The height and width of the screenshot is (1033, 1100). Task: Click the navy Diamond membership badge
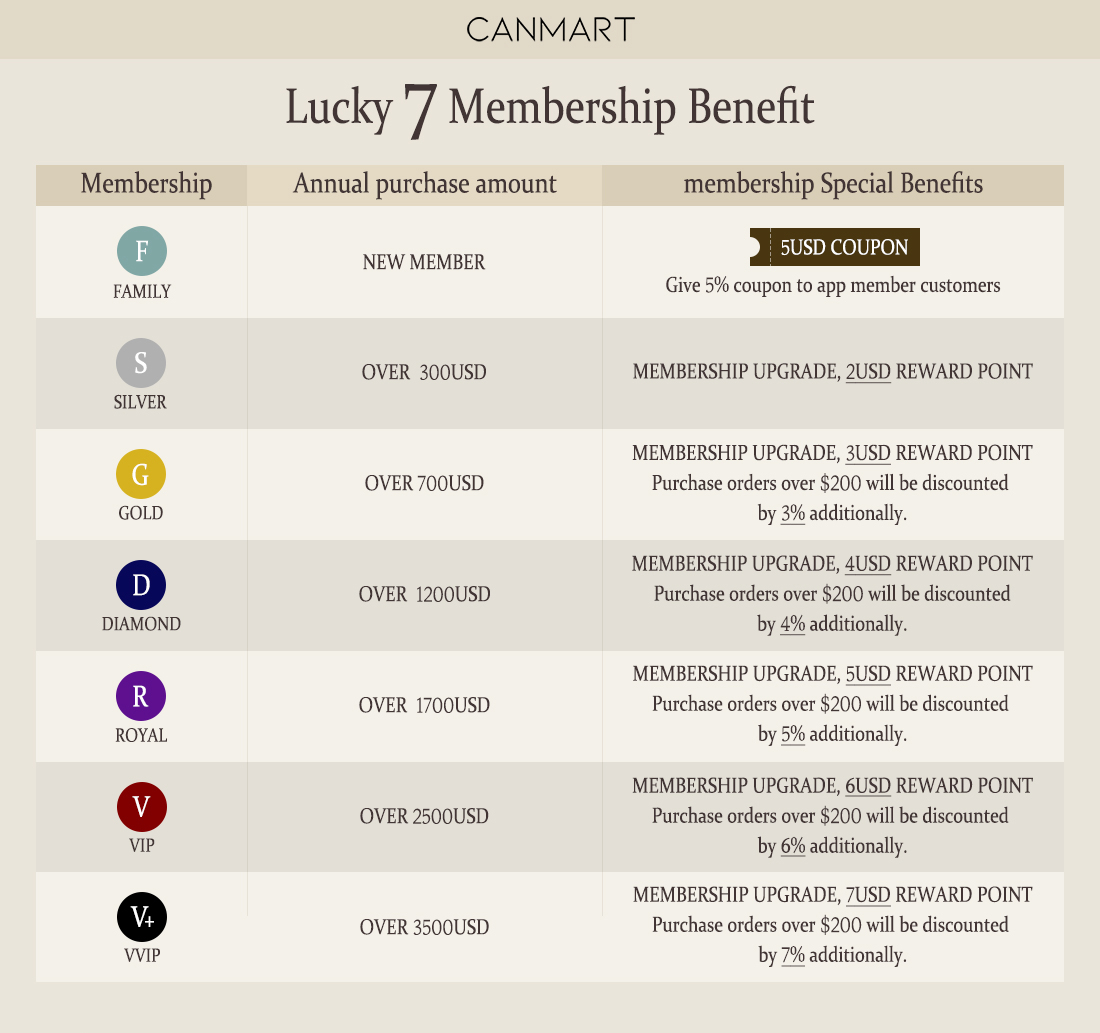[x=141, y=585]
